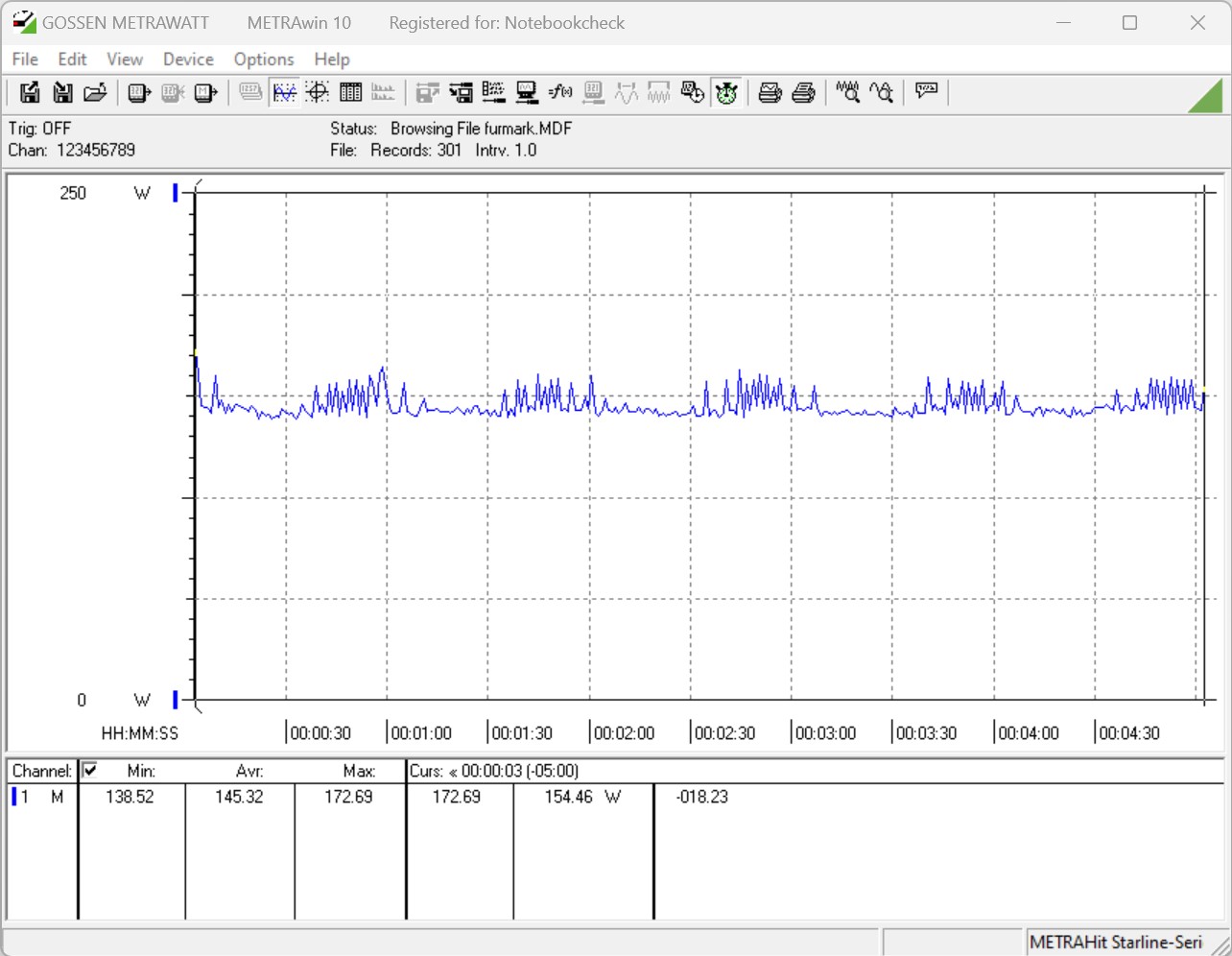Click the Chan: 123456789 text

click(x=72, y=150)
